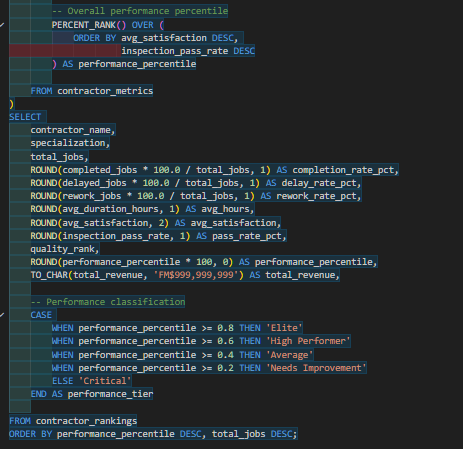463x449 pixels.
Task: Click the 'Average' string literal
Action: tap(290, 355)
